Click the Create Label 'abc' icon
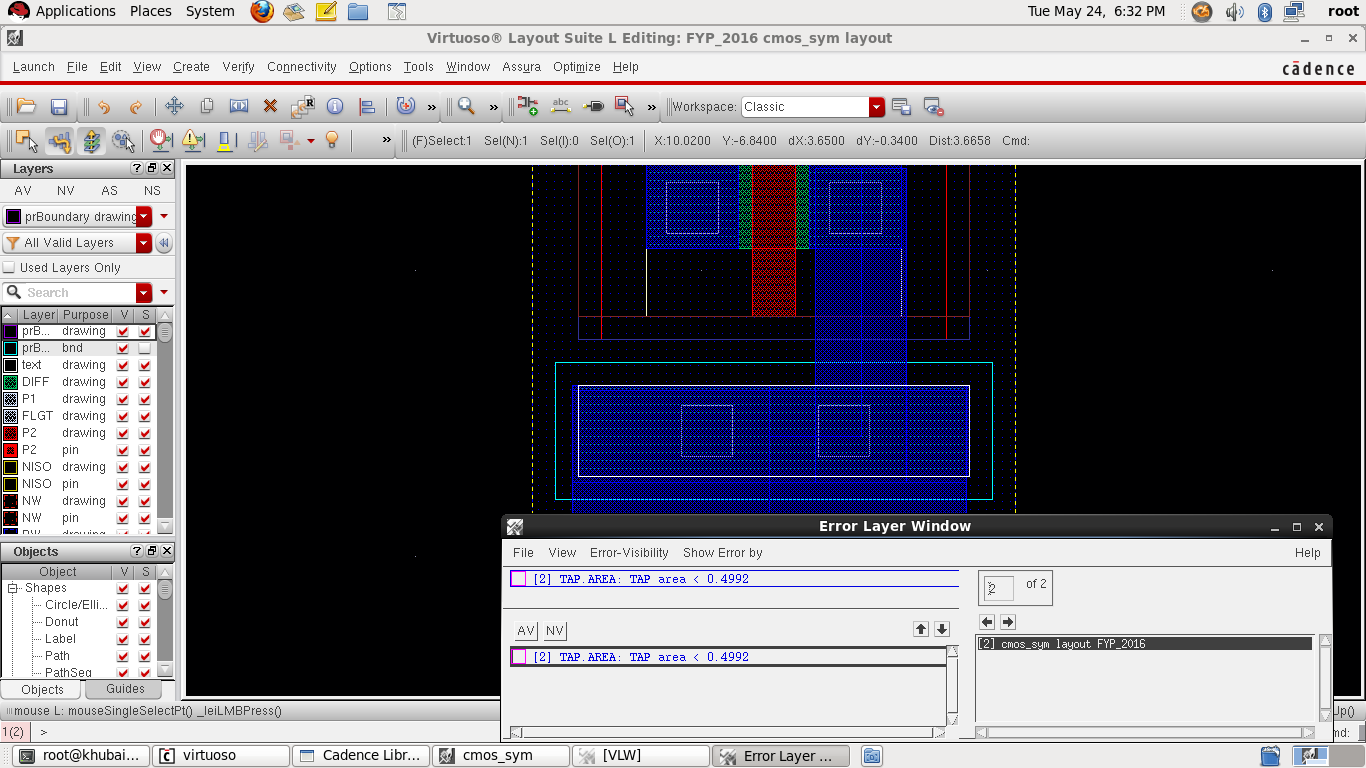The image size is (1366, 768). 561,107
